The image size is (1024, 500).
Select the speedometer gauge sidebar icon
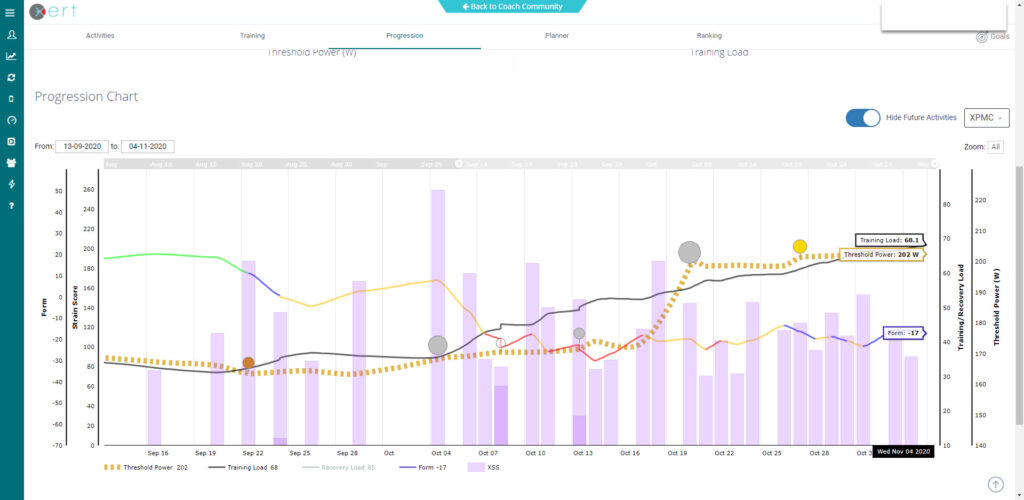10,120
